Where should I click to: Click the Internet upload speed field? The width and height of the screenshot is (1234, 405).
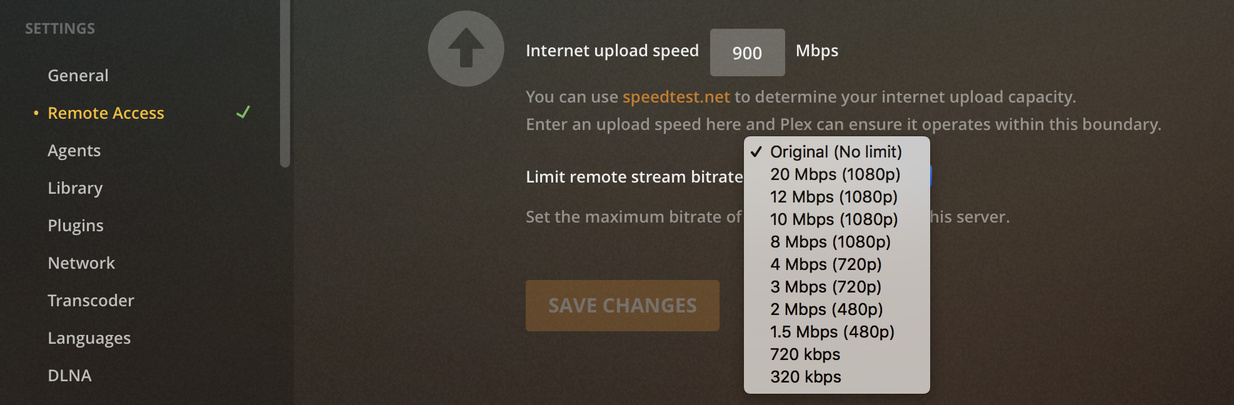(x=747, y=53)
